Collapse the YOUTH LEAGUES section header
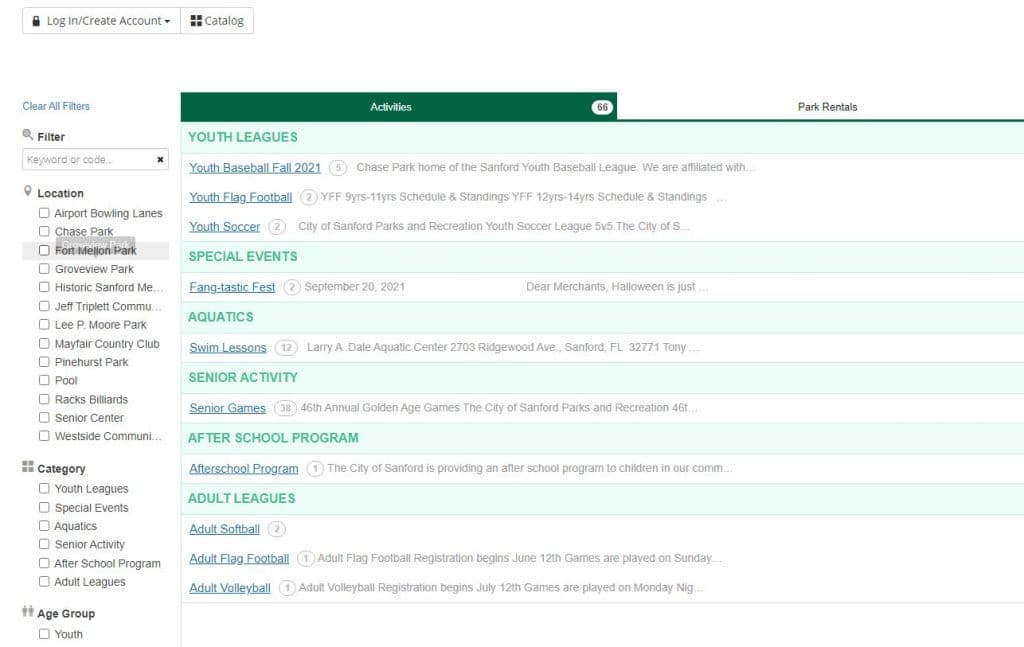The height and width of the screenshot is (647, 1024). coord(242,136)
